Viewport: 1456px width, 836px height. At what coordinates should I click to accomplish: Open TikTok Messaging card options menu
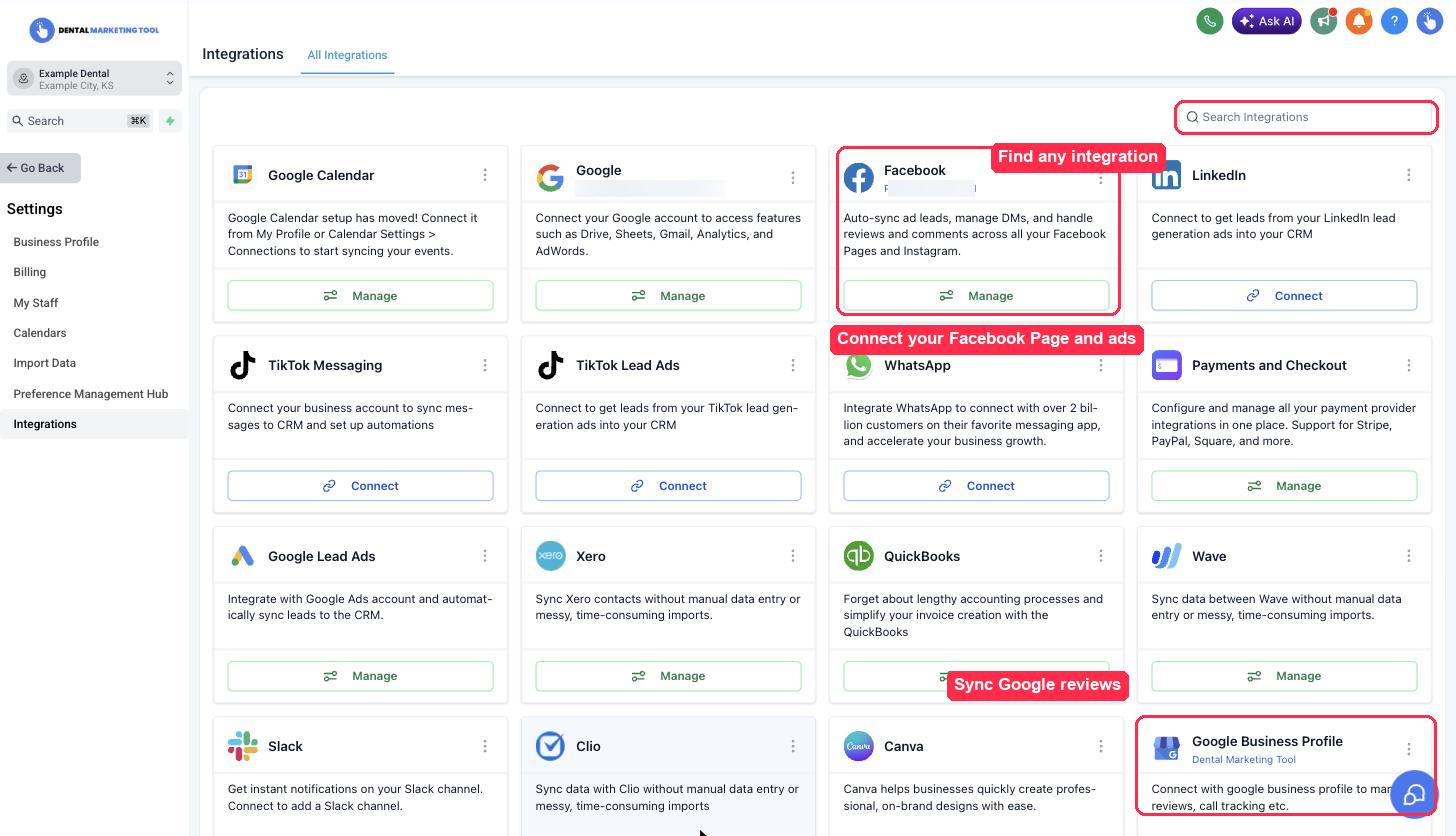coord(485,365)
